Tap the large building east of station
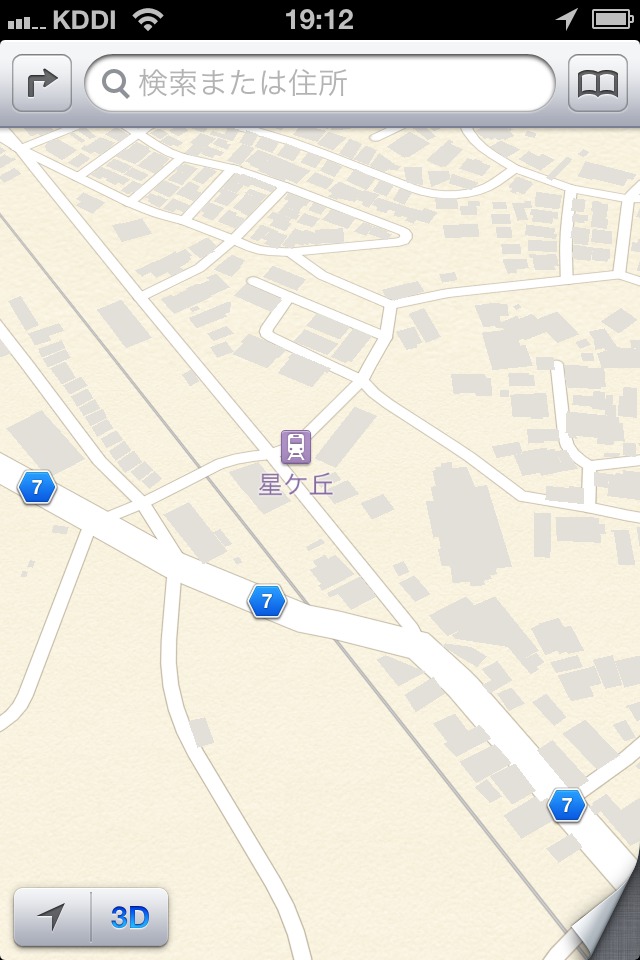640x960 pixels. 469,524
